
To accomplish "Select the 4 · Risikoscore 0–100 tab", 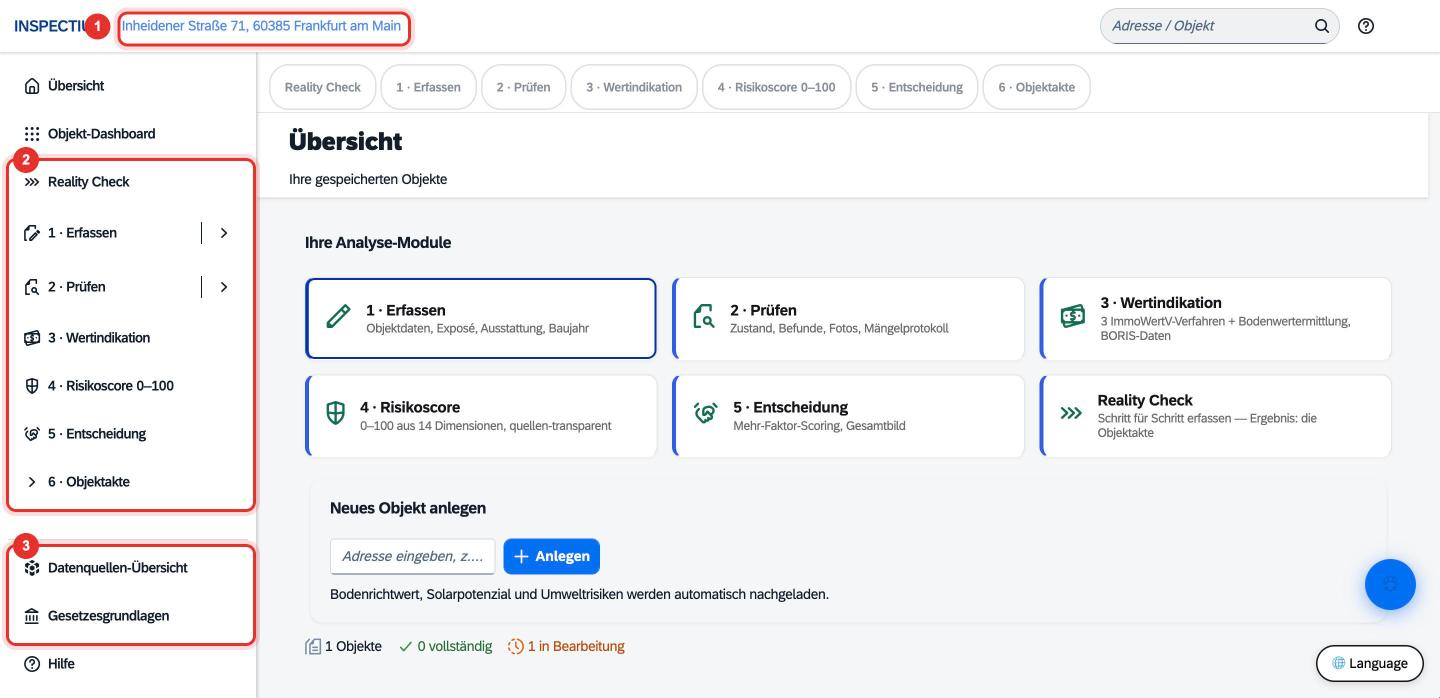I will coord(776,87).
